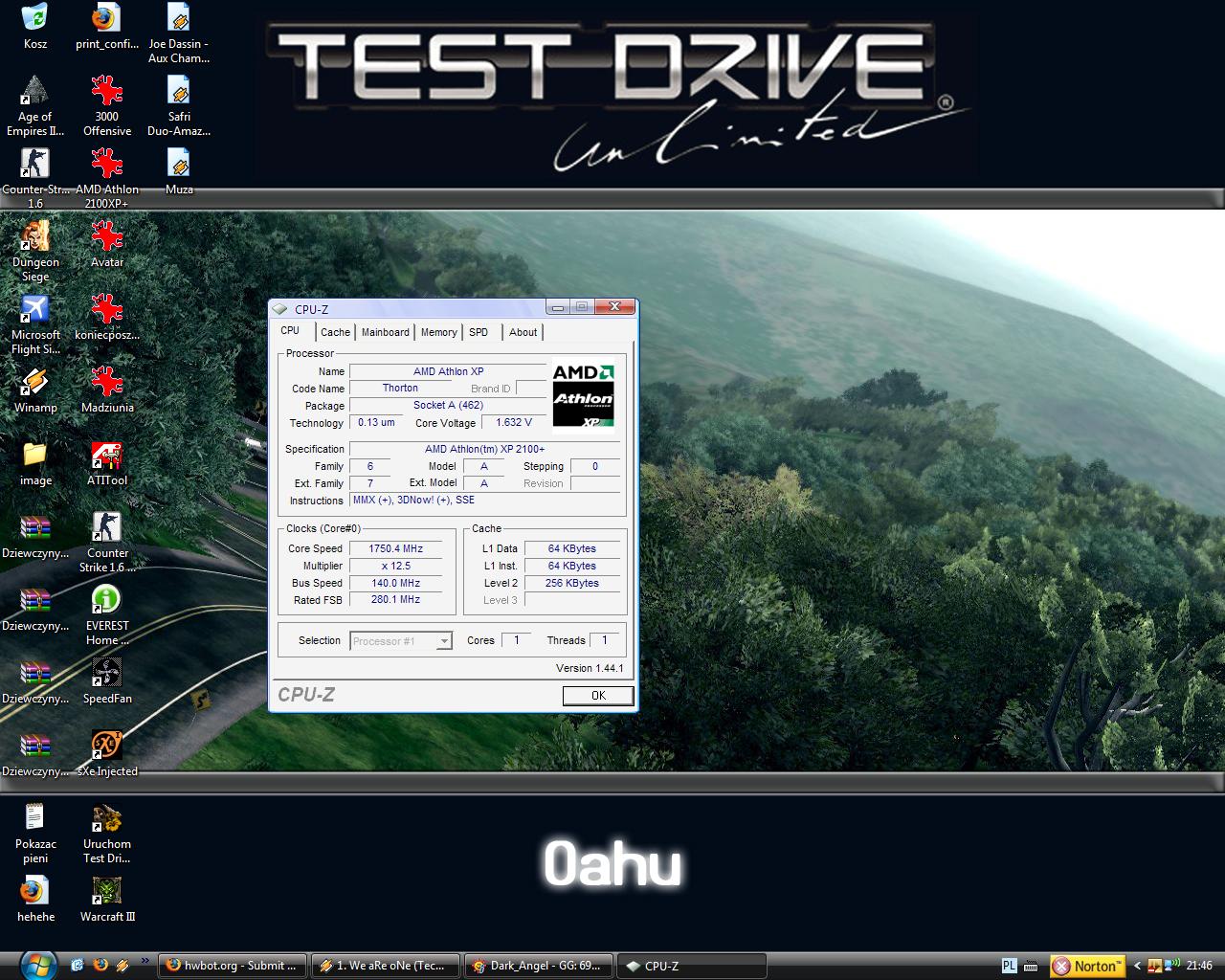This screenshot has height=980, width=1225.
Task: Launch Counter-Str... 1.6 desktop shortcut
Action: pyautogui.click(x=34, y=179)
